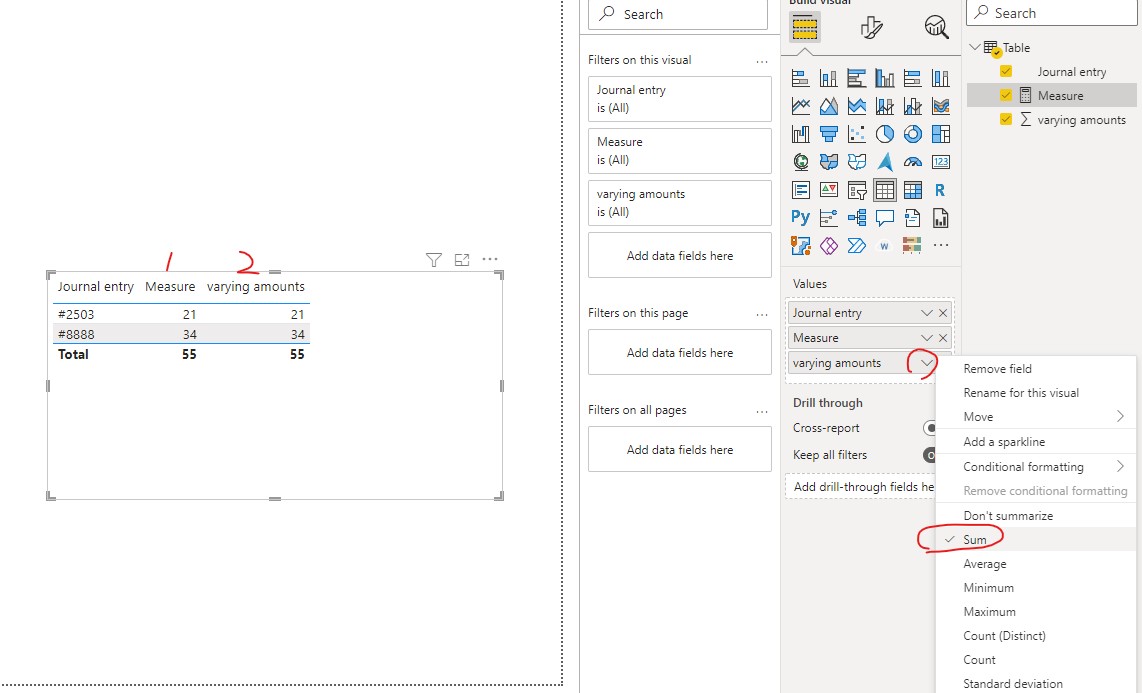Select the Treemap visual
The width and height of the screenshot is (1142, 693).
coord(941,134)
